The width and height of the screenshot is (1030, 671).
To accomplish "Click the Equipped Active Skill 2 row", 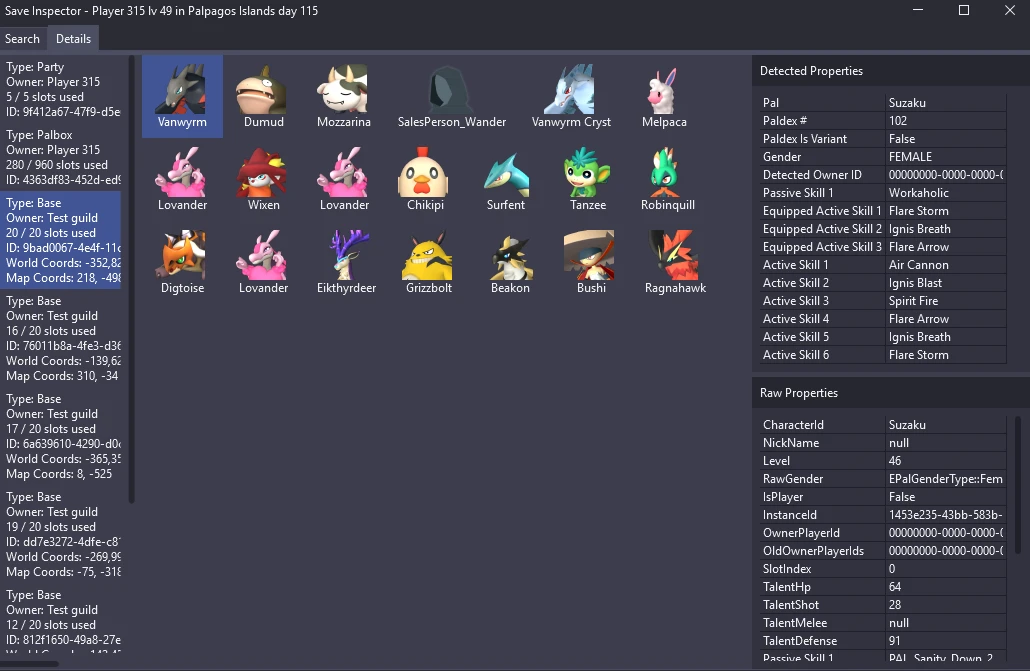I will (x=882, y=229).
